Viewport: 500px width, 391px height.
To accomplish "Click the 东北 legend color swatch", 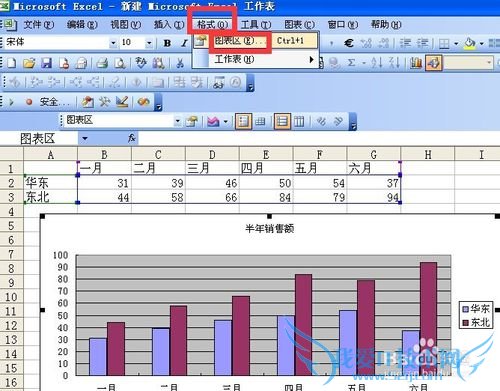I will [466, 323].
